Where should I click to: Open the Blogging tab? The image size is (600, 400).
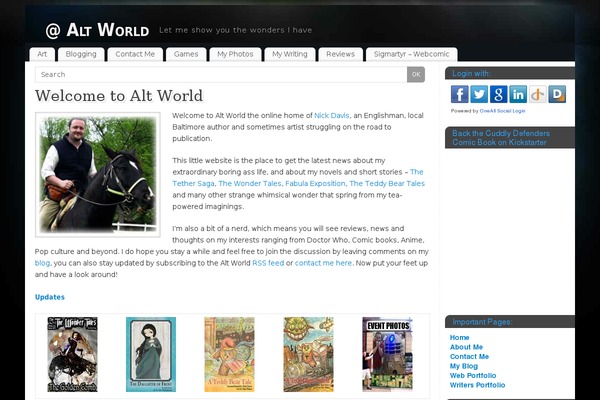point(81,54)
